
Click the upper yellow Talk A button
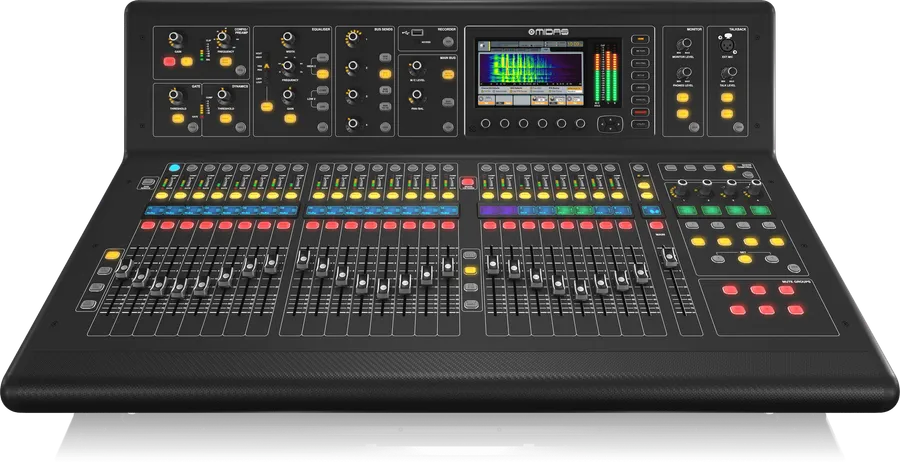click(x=727, y=97)
